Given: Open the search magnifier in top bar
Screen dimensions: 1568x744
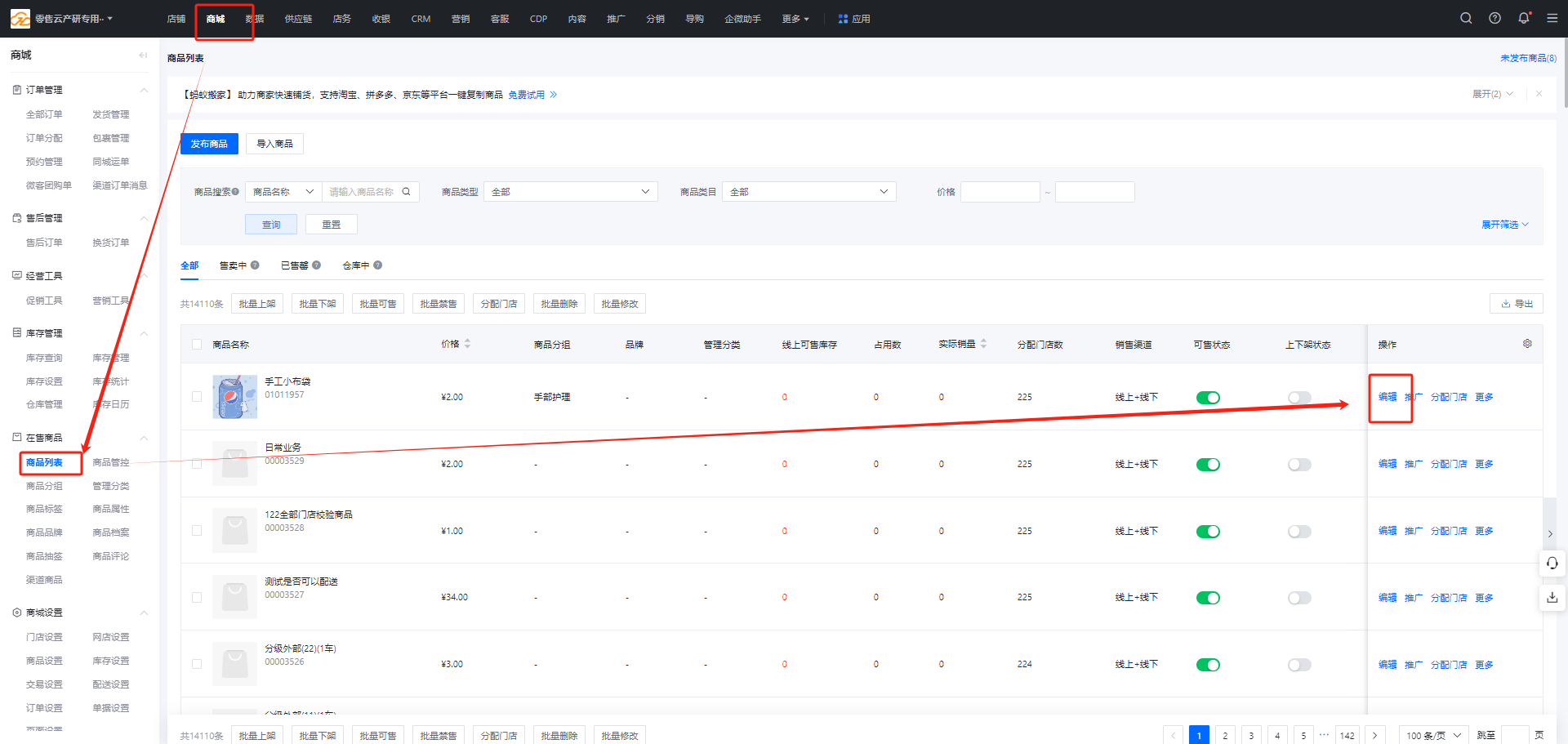Looking at the screenshot, I should pos(1466,18).
